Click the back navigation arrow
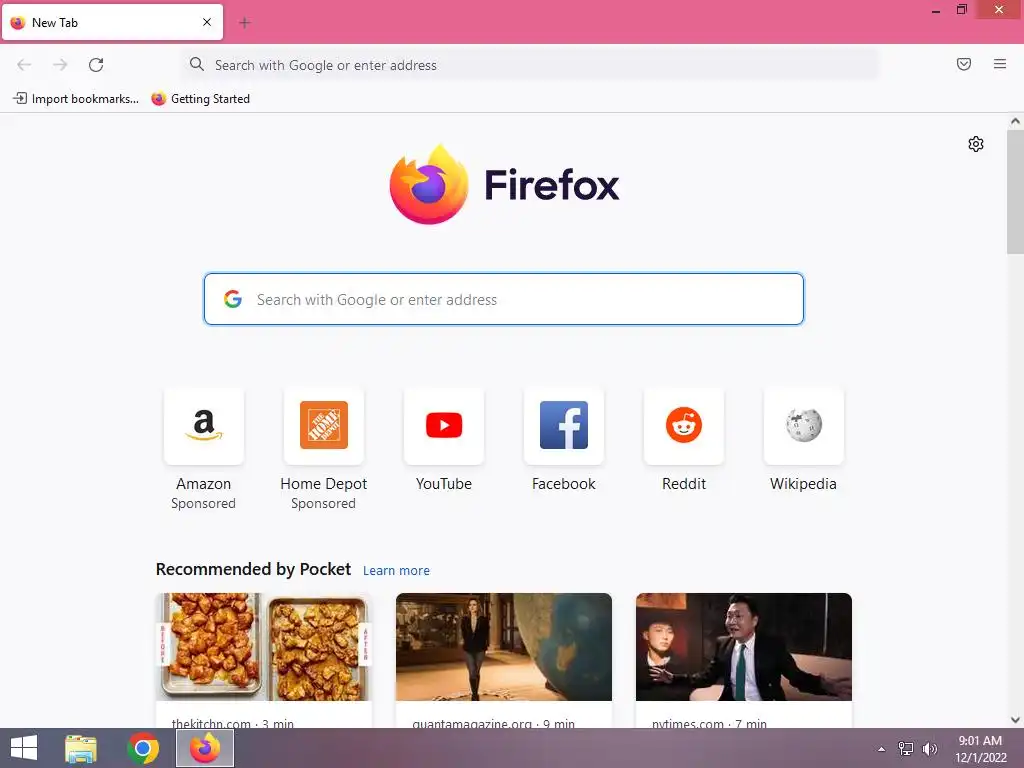The width and height of the screenshot is (1024, 768). 24,65
